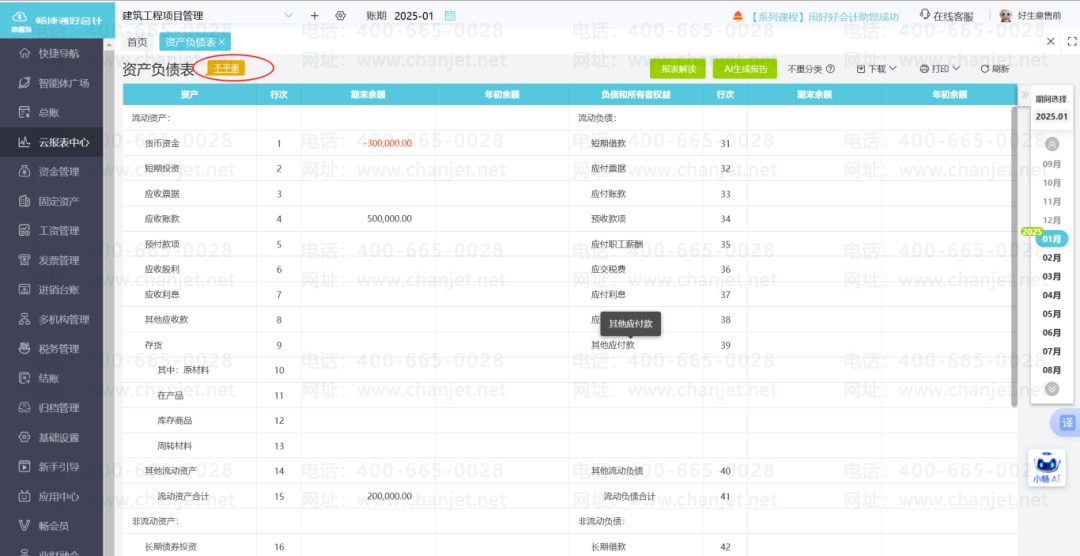Select period 12月

point(1052,220)
